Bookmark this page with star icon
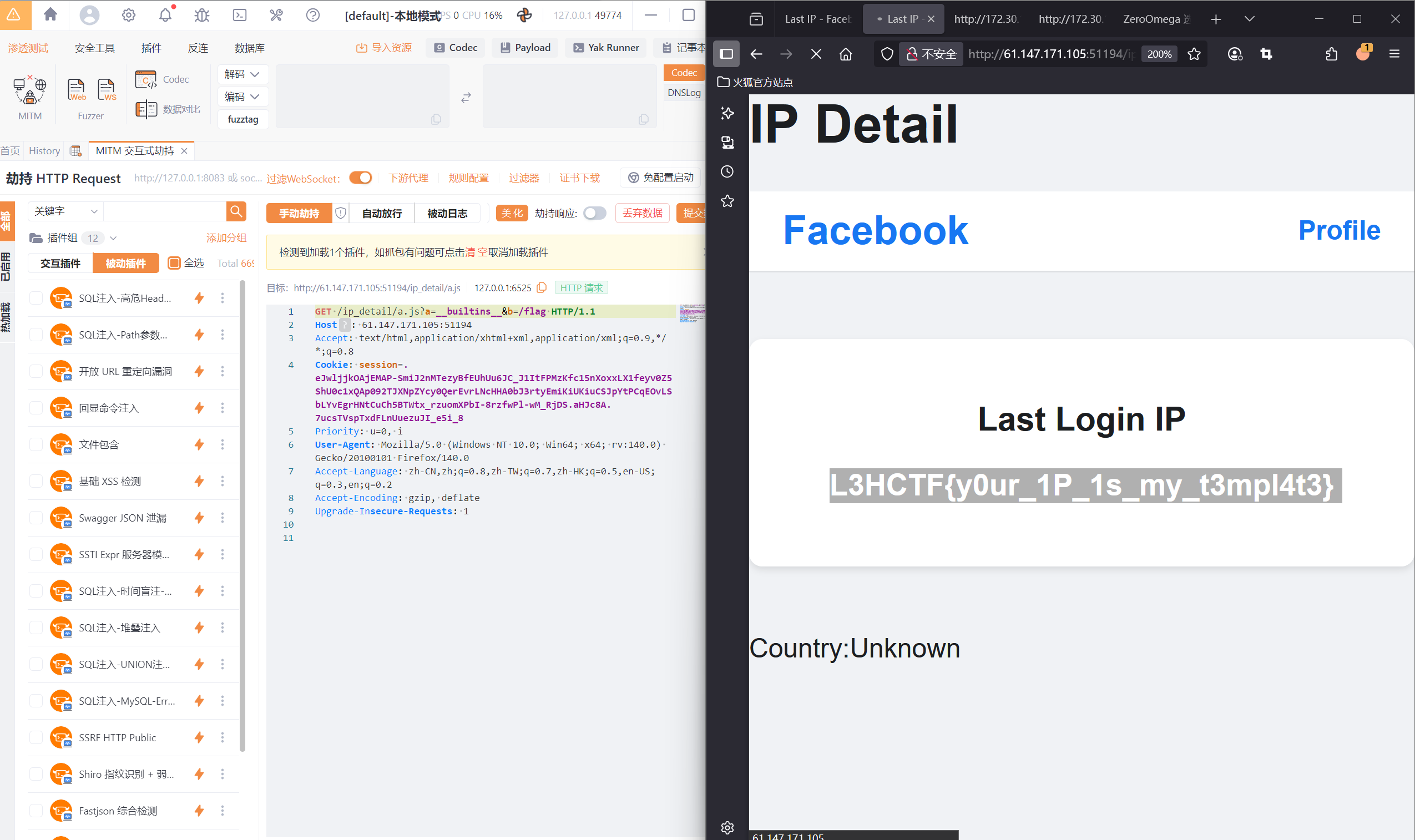The height and width of the screenshot is (840, 1415). 1194,54
